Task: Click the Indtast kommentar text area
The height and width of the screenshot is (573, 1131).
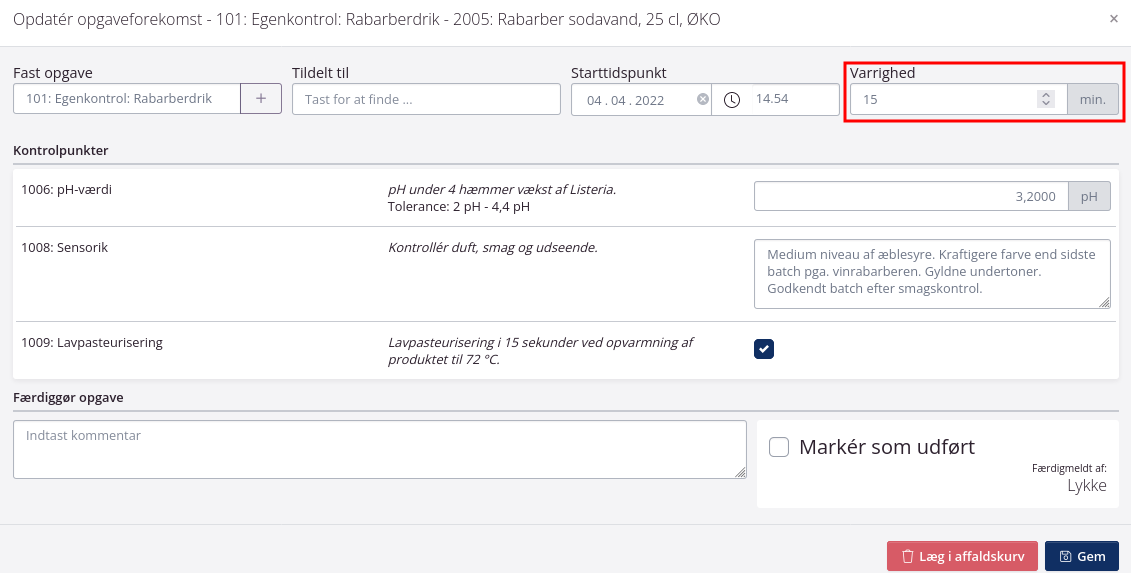Action: pyautogui.click(x=379, y=449)
